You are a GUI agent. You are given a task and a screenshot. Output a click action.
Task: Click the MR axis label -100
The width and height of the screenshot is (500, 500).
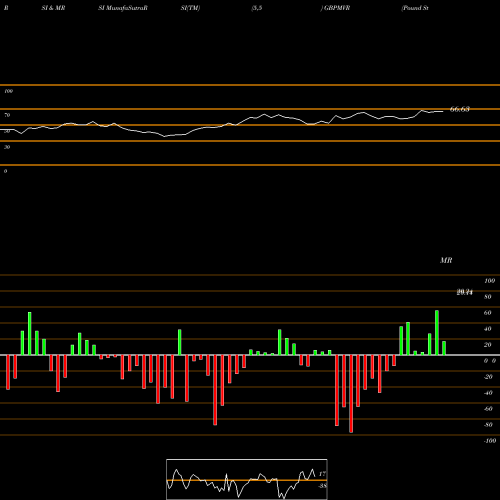pos(490,441)
